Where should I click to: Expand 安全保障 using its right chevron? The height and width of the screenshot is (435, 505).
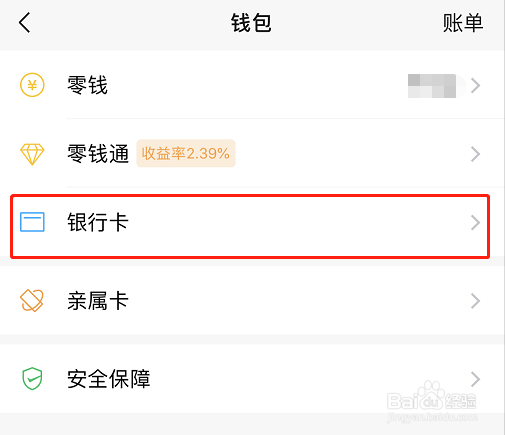pos(476,379)
